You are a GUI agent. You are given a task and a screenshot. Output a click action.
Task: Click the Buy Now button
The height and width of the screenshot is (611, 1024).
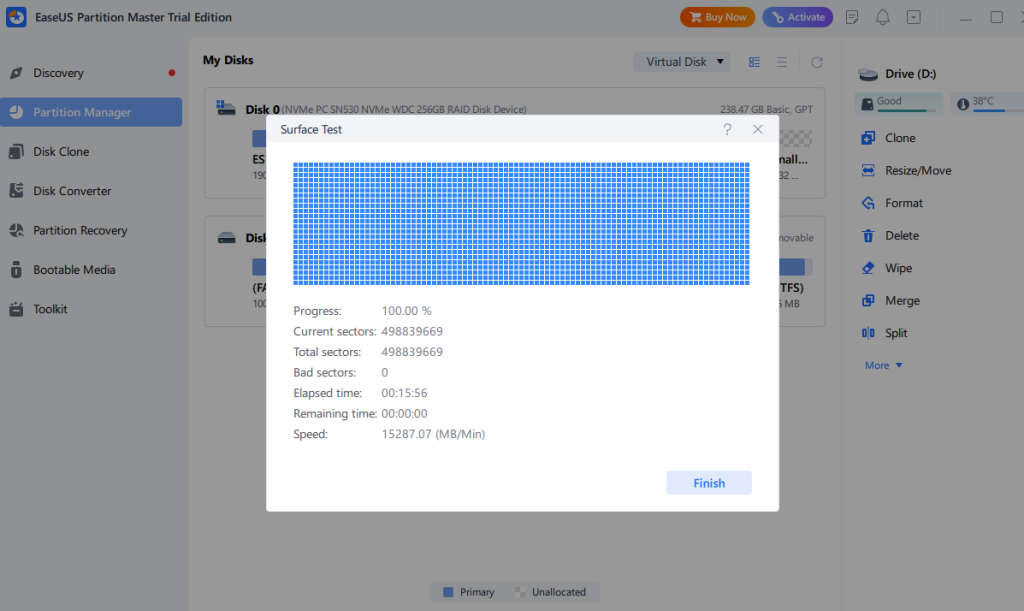717,17
